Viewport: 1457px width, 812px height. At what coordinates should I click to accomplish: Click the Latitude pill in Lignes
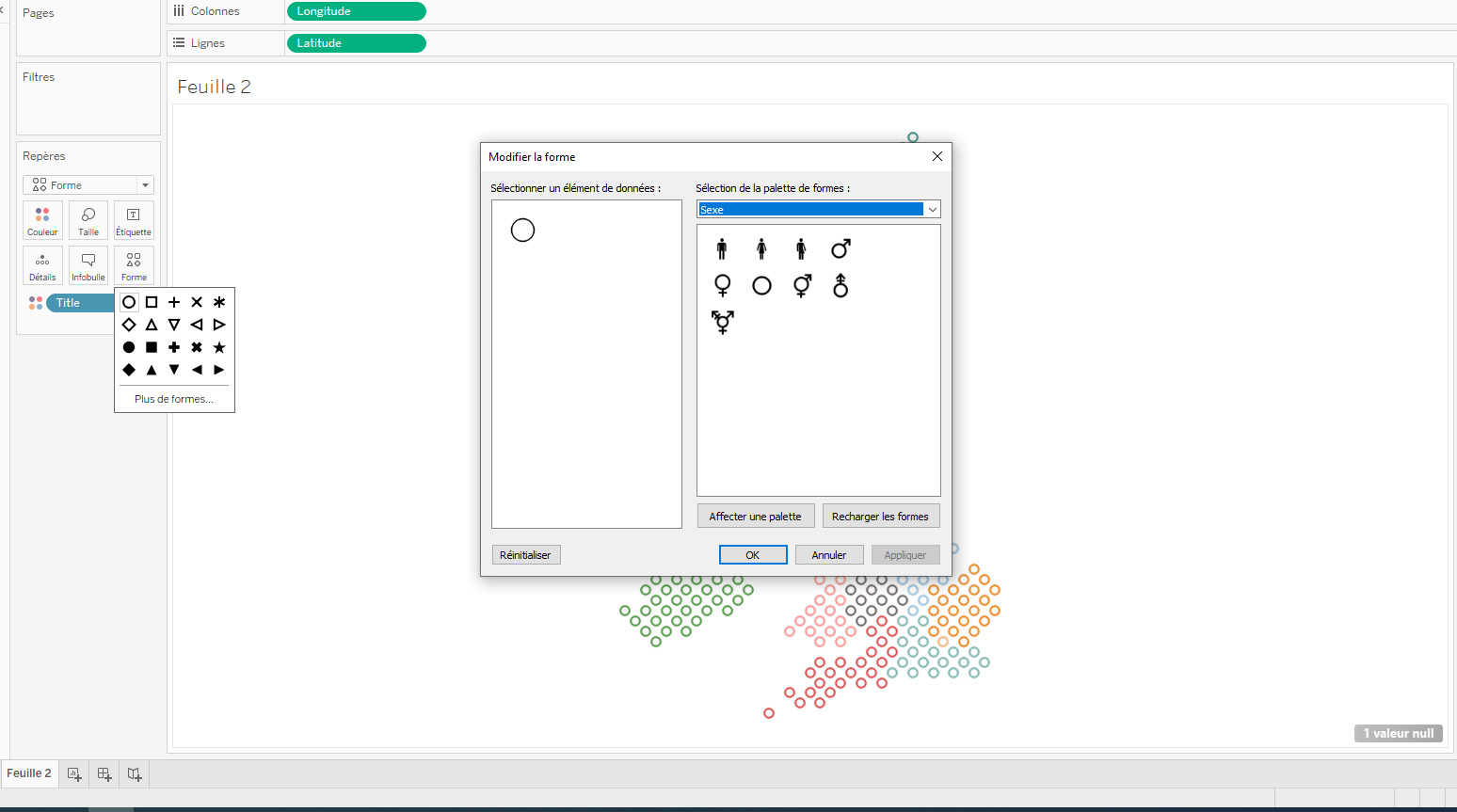tap(357, 43)
